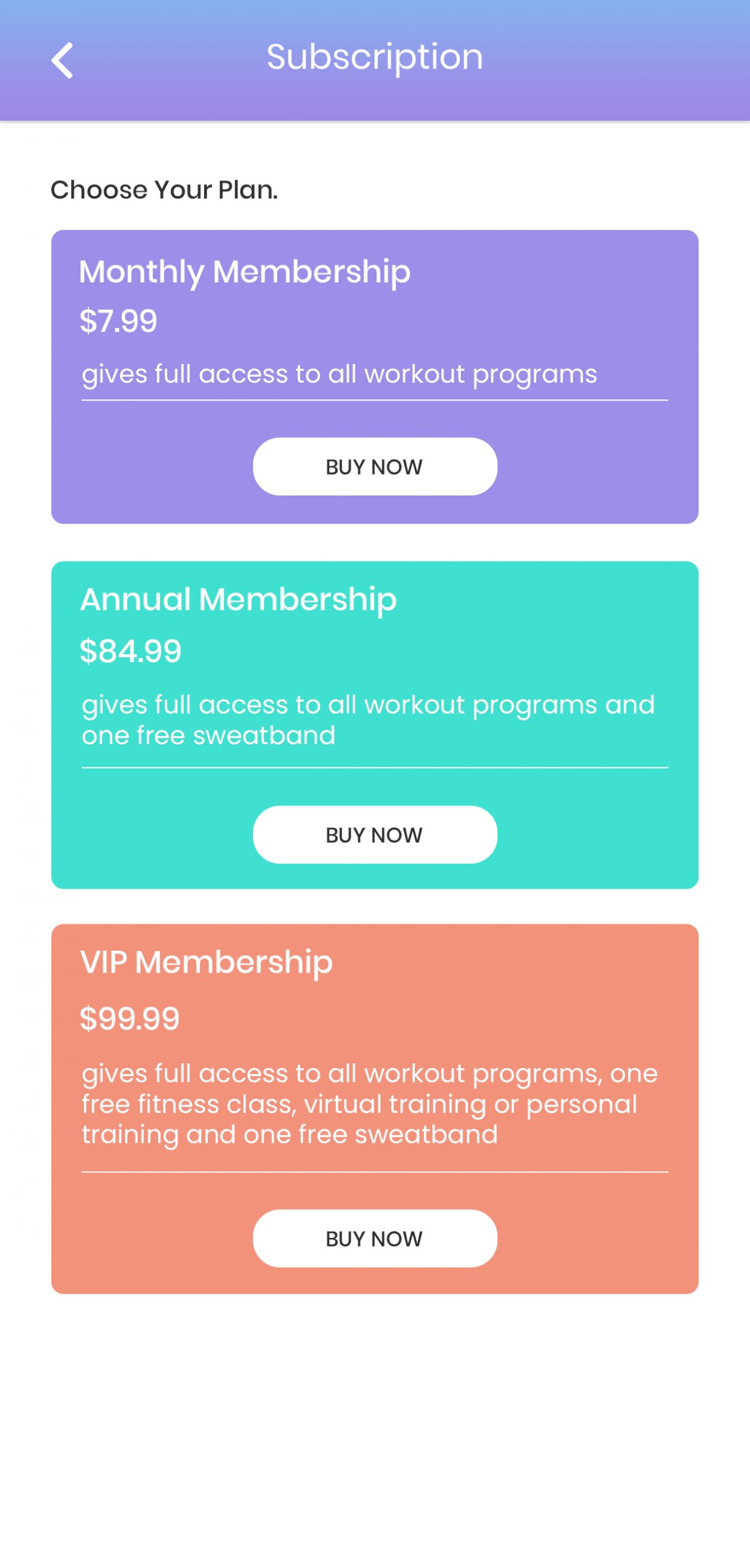Tap the purple Monthly Membership card
The height and width of the screenshot is (1568, 750).
(374, 377)
